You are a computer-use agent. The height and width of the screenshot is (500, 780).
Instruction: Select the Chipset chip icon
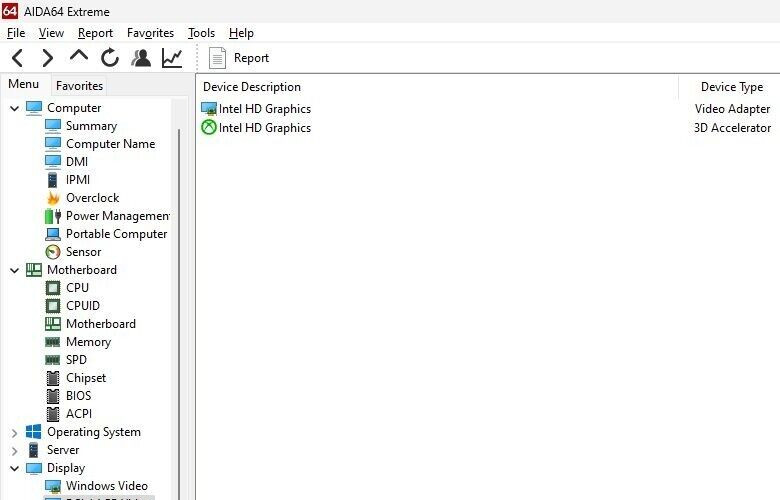pos(53,378)
